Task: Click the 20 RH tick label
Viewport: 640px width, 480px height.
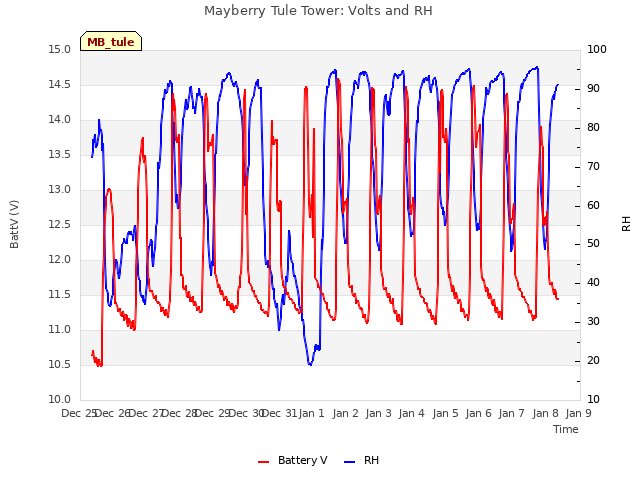Action: [x=593, y=361]
